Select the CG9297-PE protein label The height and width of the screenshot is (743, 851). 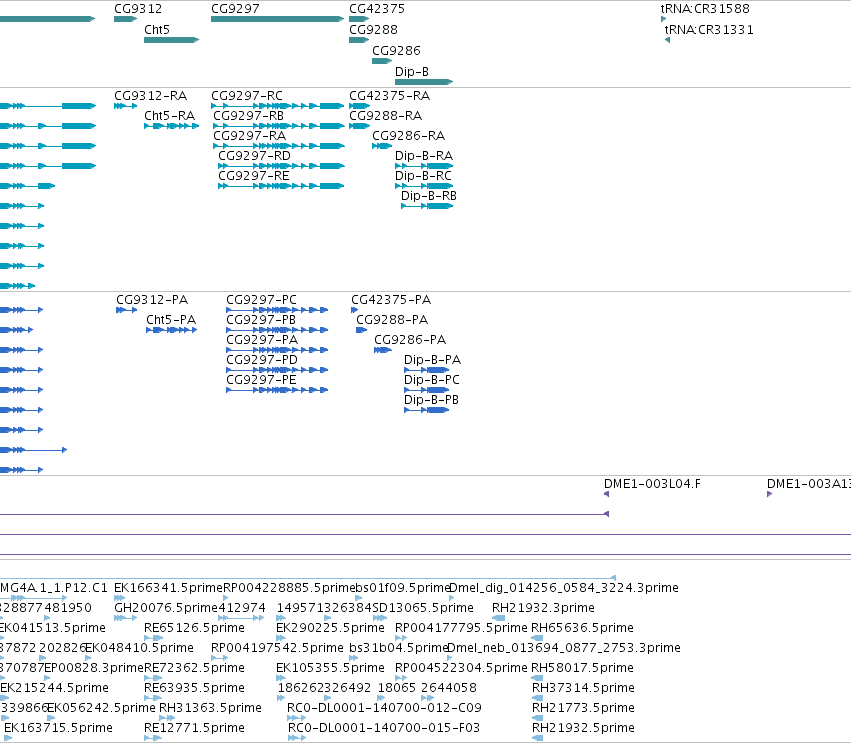[x=262, y=380]
